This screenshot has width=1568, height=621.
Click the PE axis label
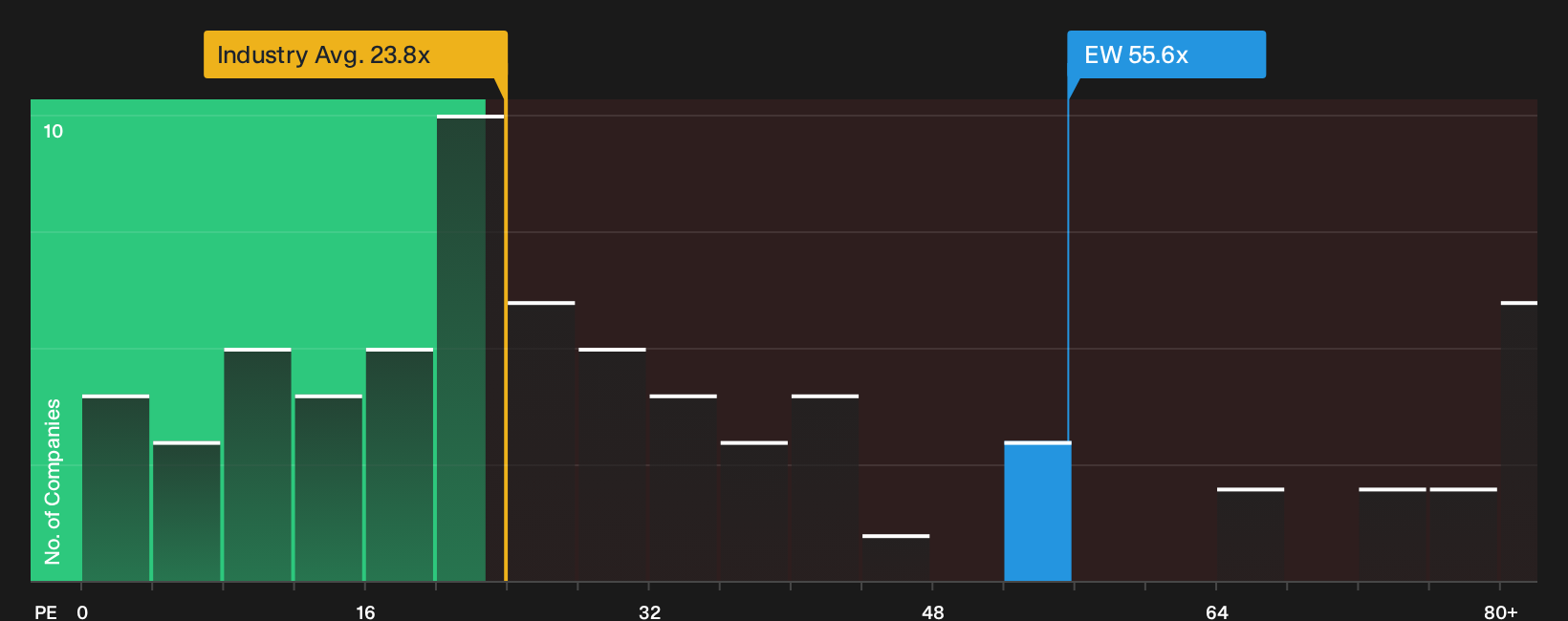pyautogui.click(x=46, y=611)
